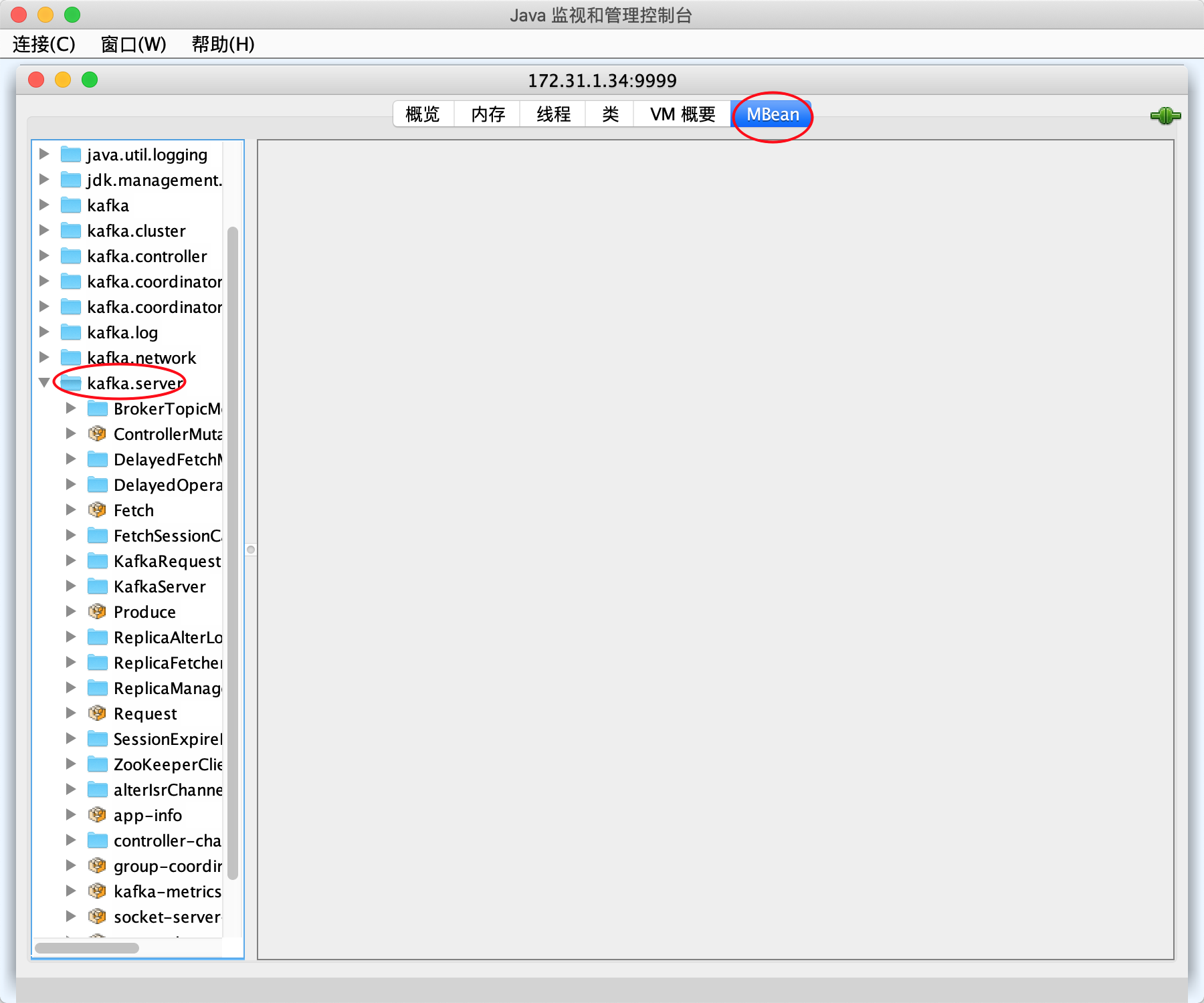
Task: Expand the Produce node arrow
Action: click(71, 611)
